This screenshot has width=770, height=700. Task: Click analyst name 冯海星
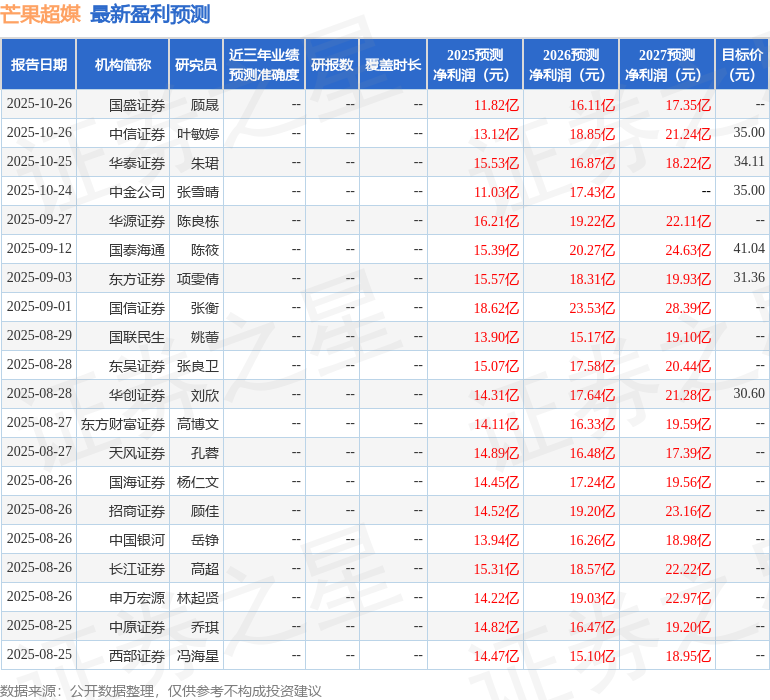pyautogui.click(x=198, y=656)
